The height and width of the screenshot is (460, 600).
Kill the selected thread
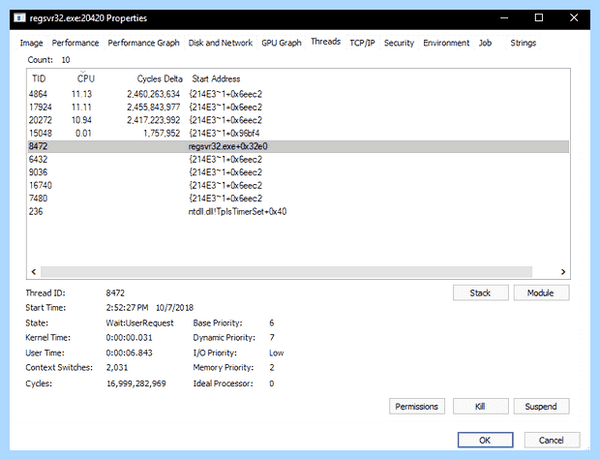481,406
